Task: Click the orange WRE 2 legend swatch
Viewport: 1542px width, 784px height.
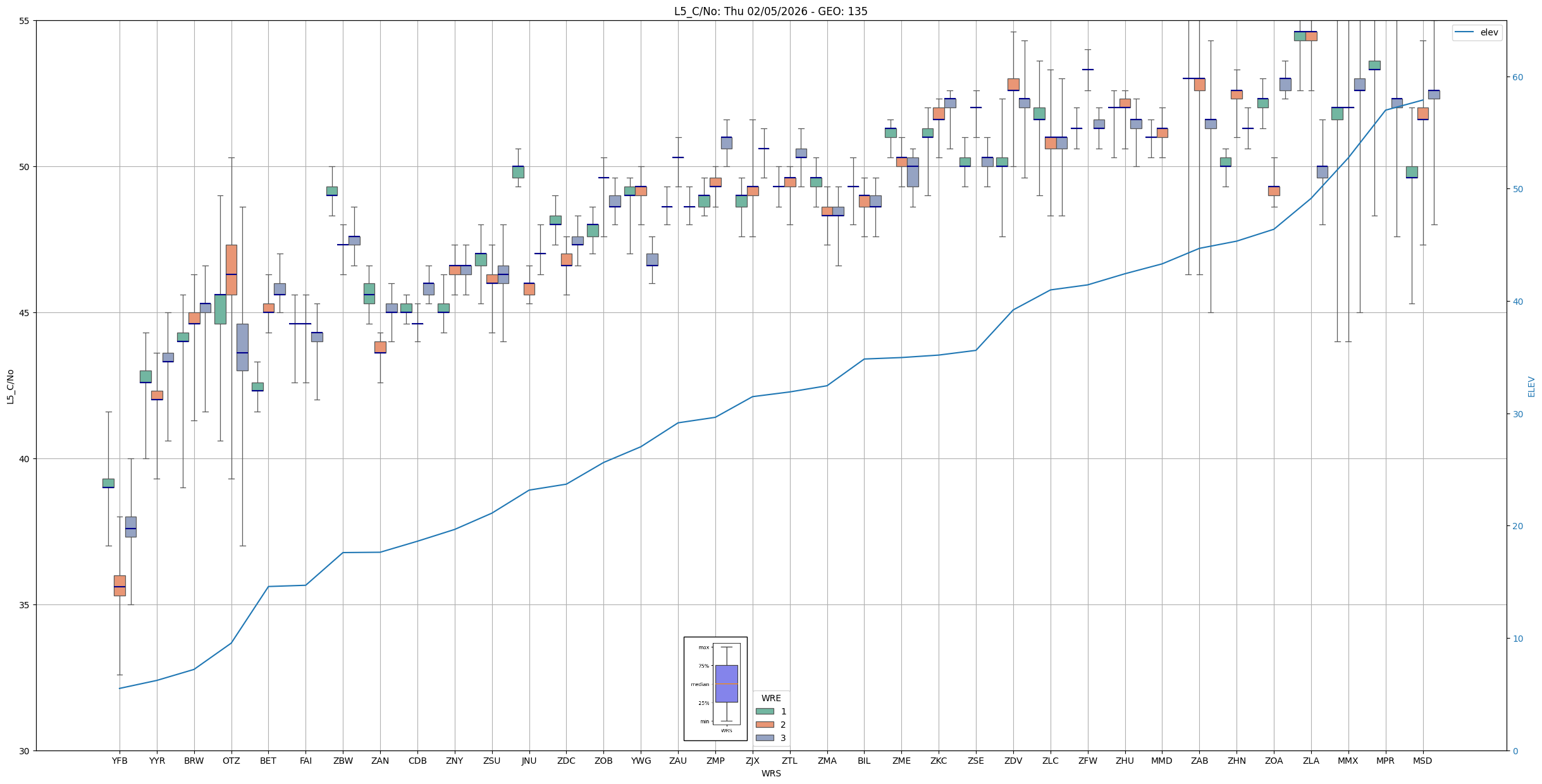Action: pyautogui.click(x=765, y=725)
